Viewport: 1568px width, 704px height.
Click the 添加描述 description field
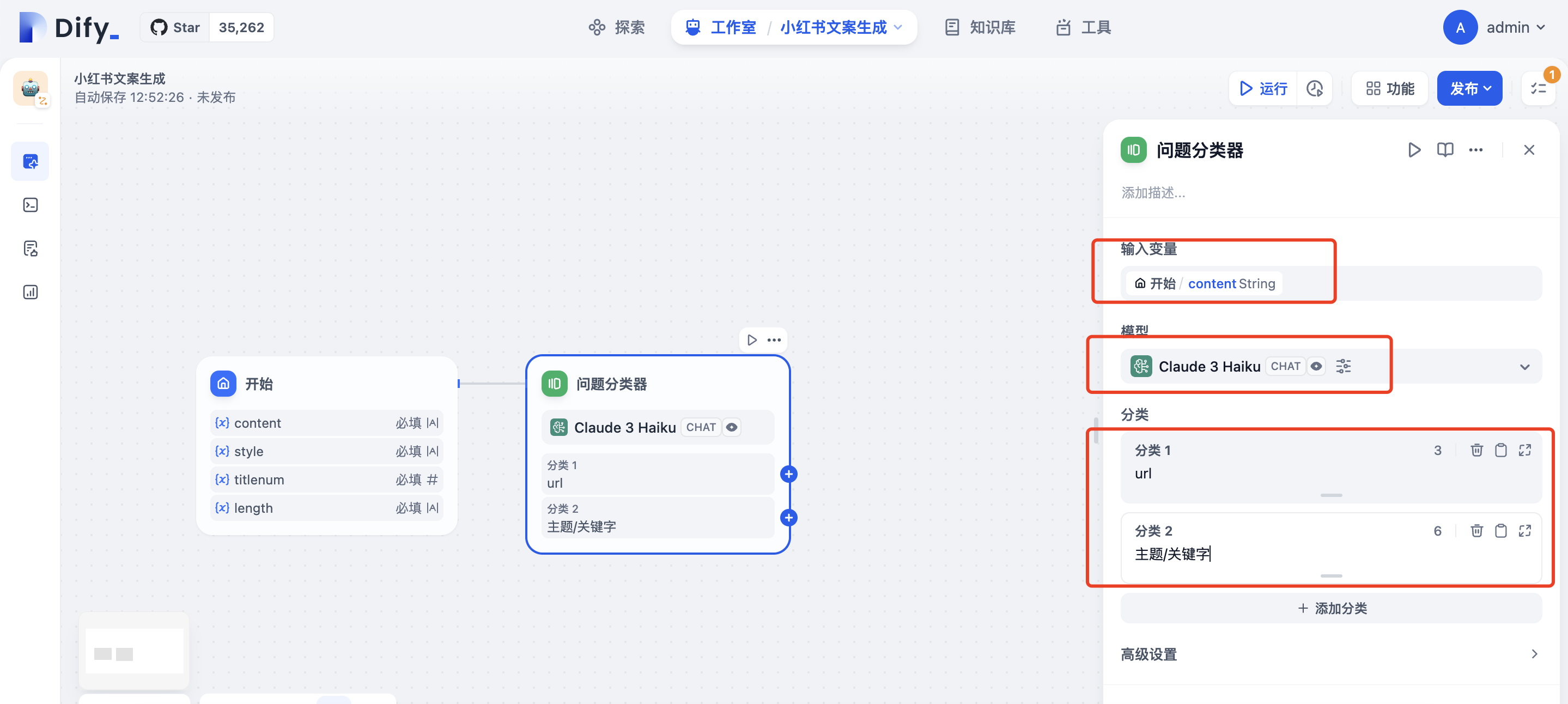[1153, 193]
